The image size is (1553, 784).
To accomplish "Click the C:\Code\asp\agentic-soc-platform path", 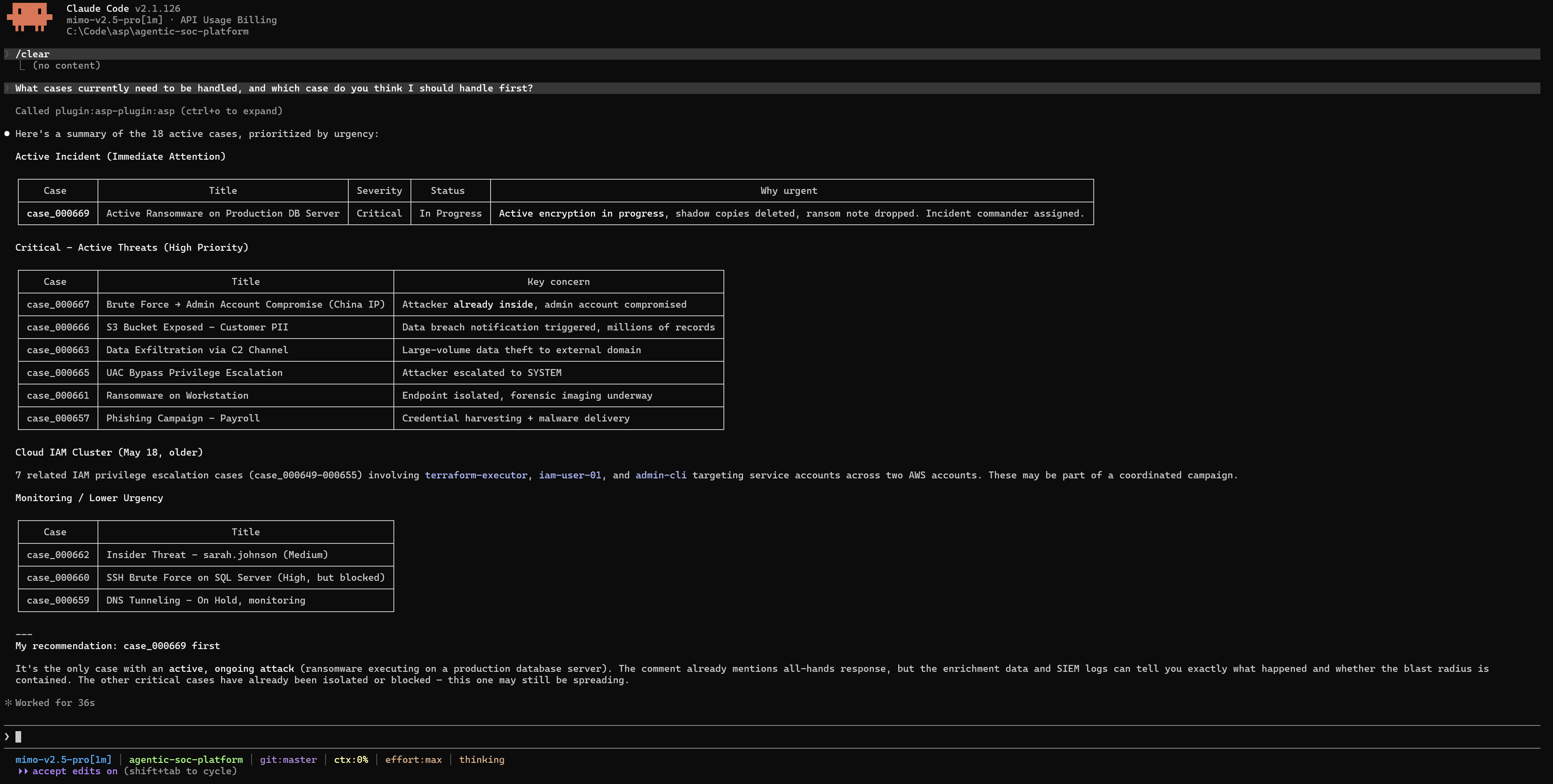I will tap(157, 31).
